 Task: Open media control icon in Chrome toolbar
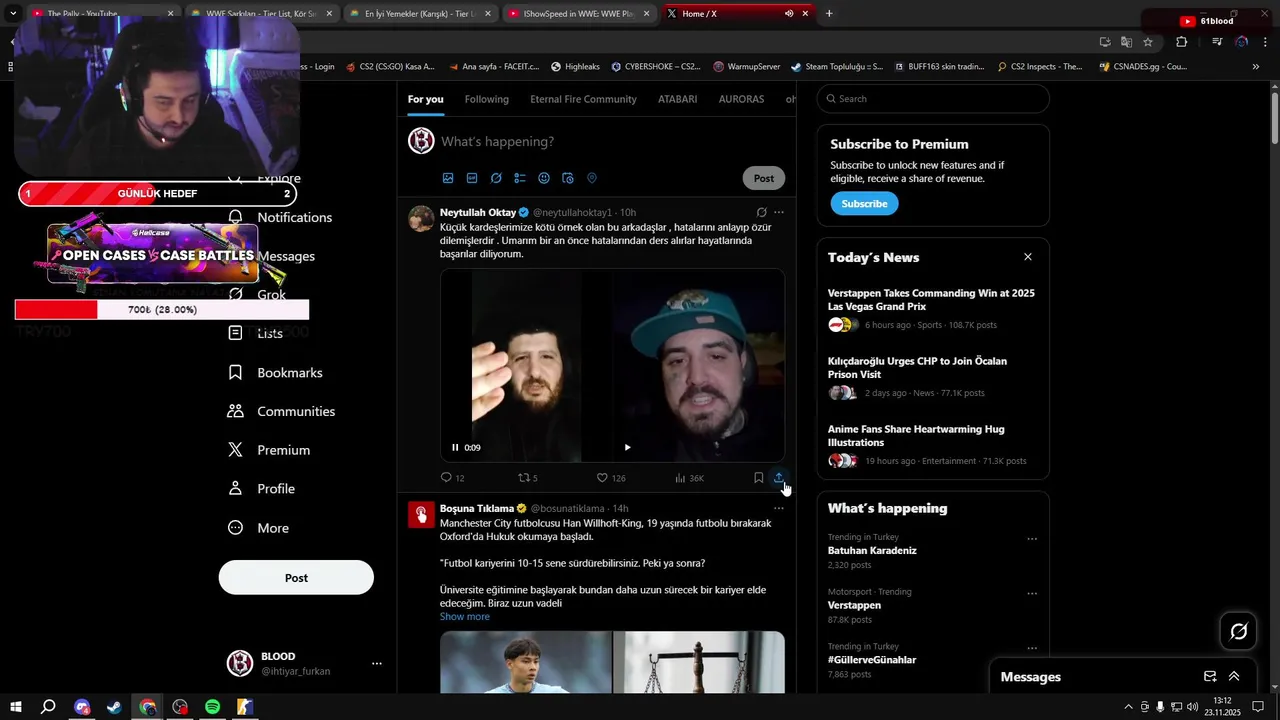[x=1217, y=42]
